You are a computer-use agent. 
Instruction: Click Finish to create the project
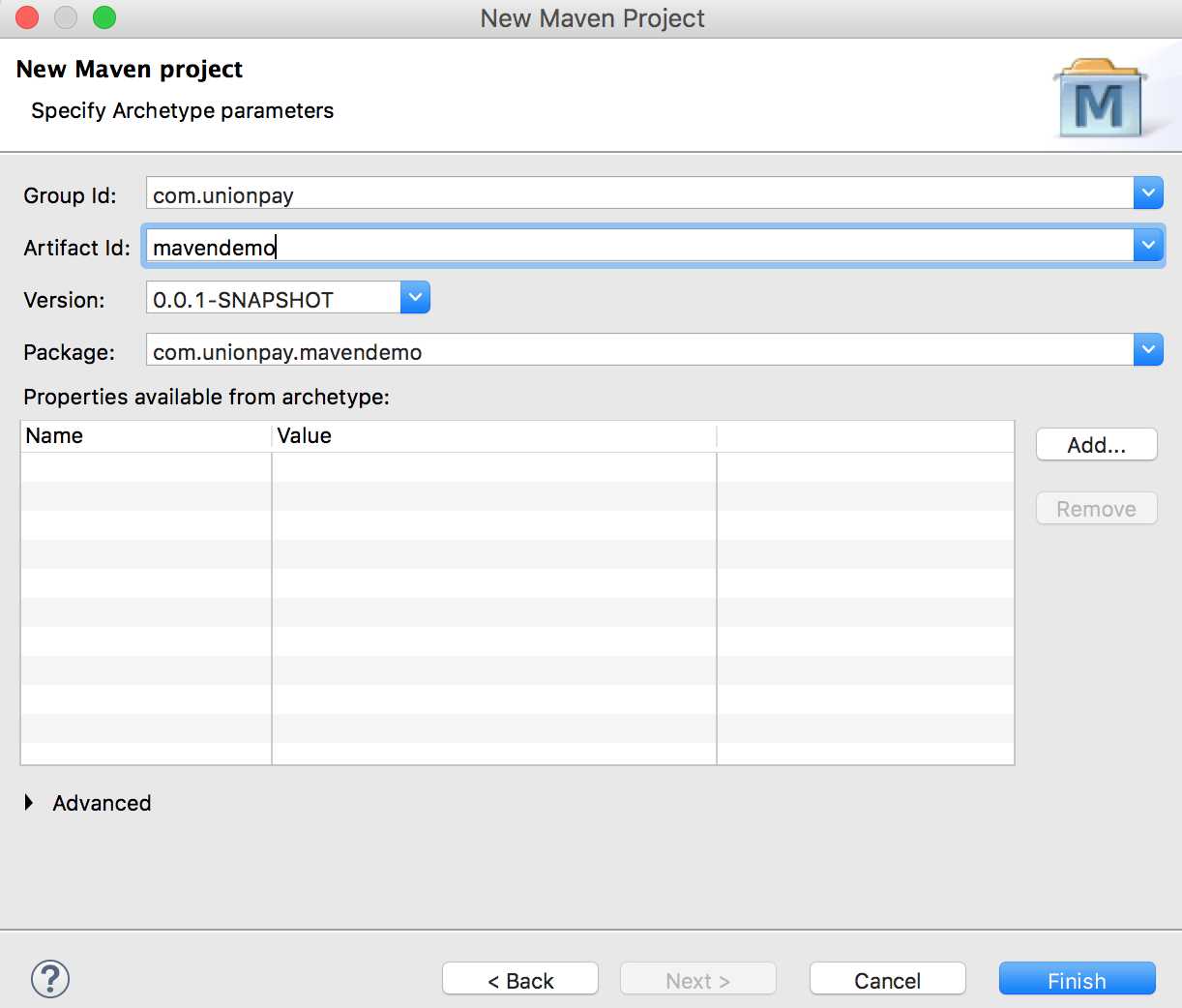(1077, 979)
